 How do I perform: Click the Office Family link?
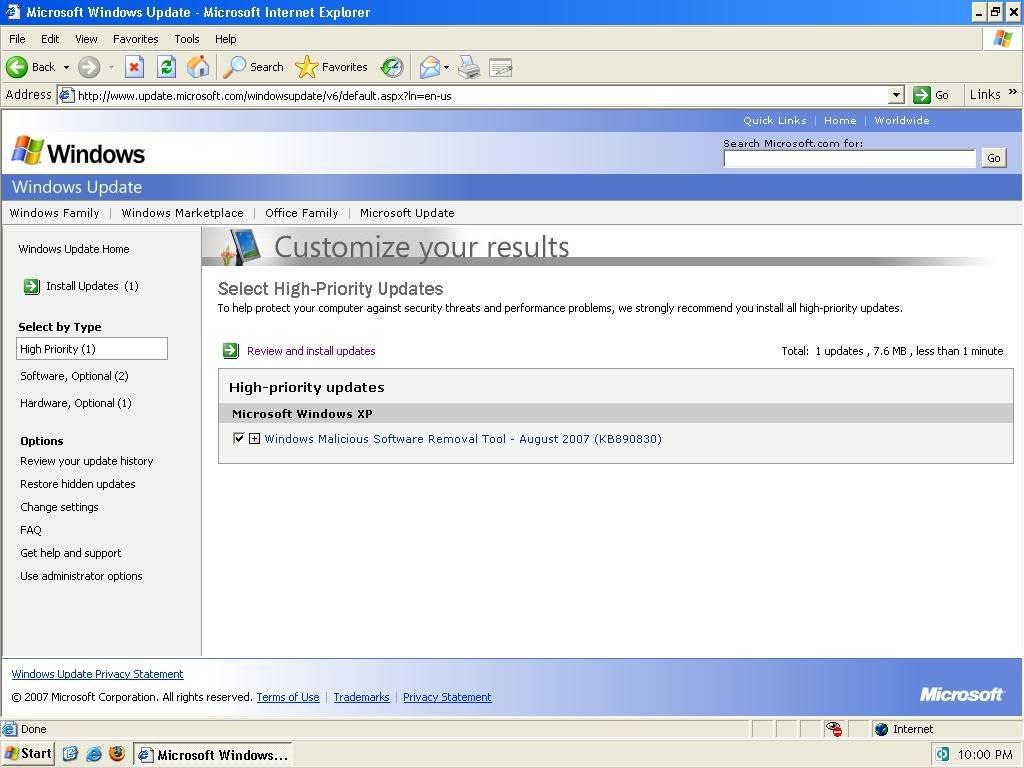click(x=302, y=213)
